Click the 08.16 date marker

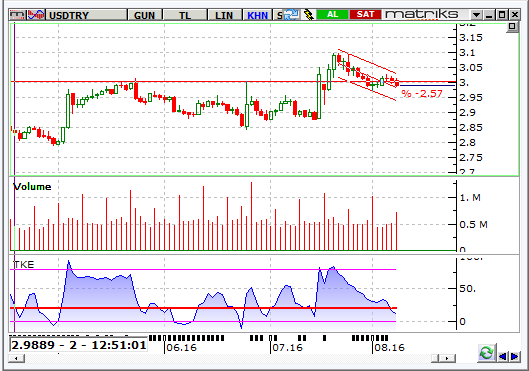click(389, 348)
